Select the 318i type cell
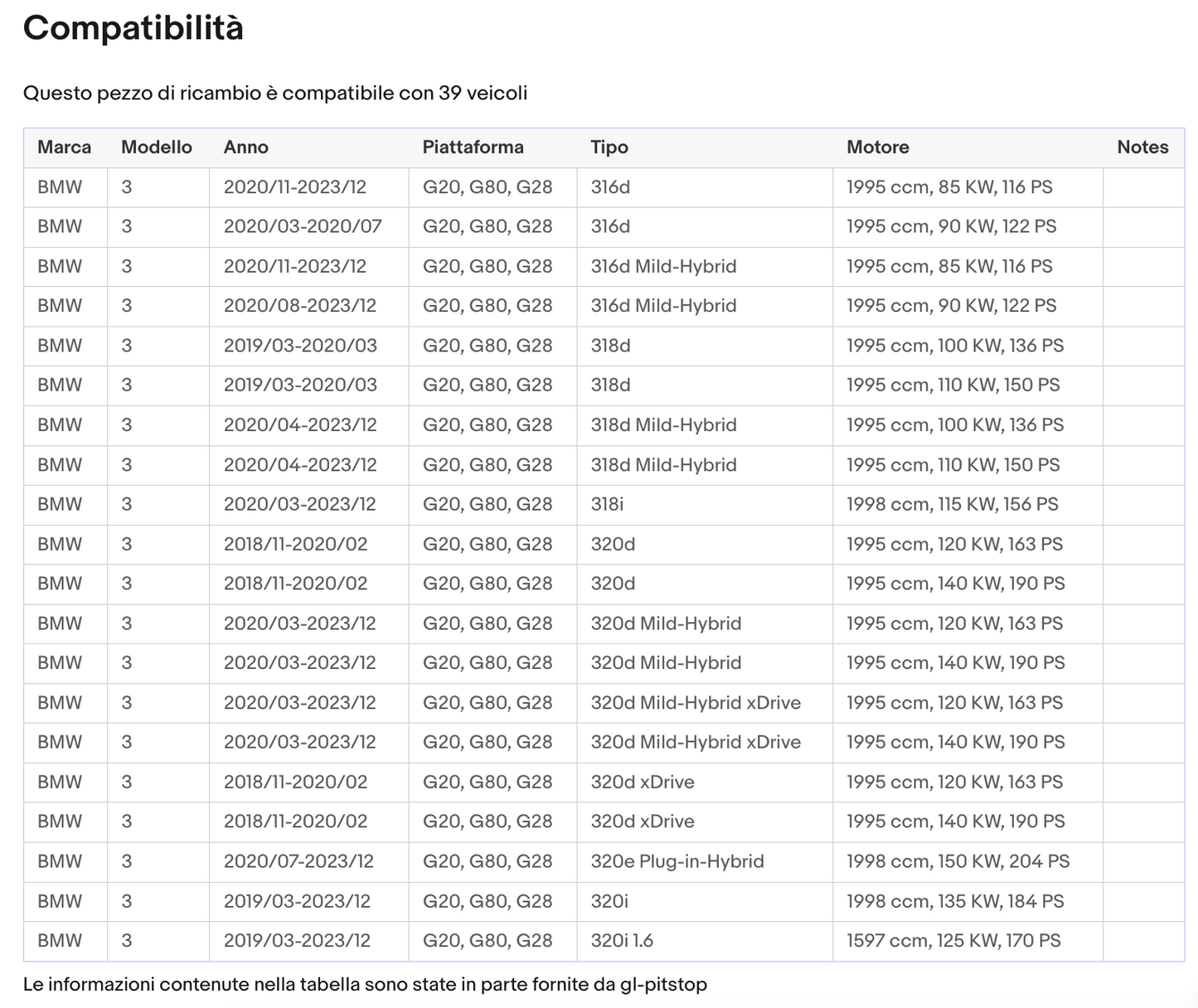Image resolution: width=1198 pixels, height=1008 pixels. [x=705, y=505]
